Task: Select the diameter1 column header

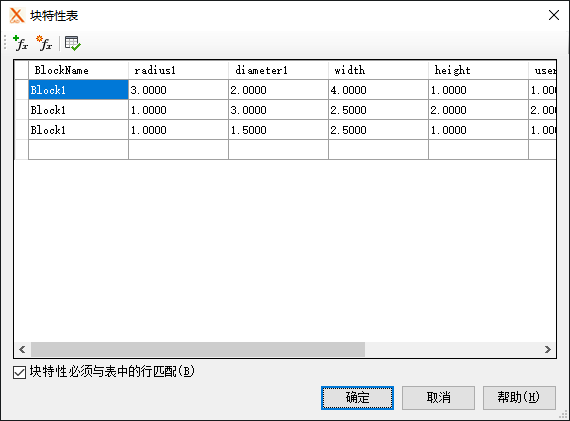Action: 278,70
